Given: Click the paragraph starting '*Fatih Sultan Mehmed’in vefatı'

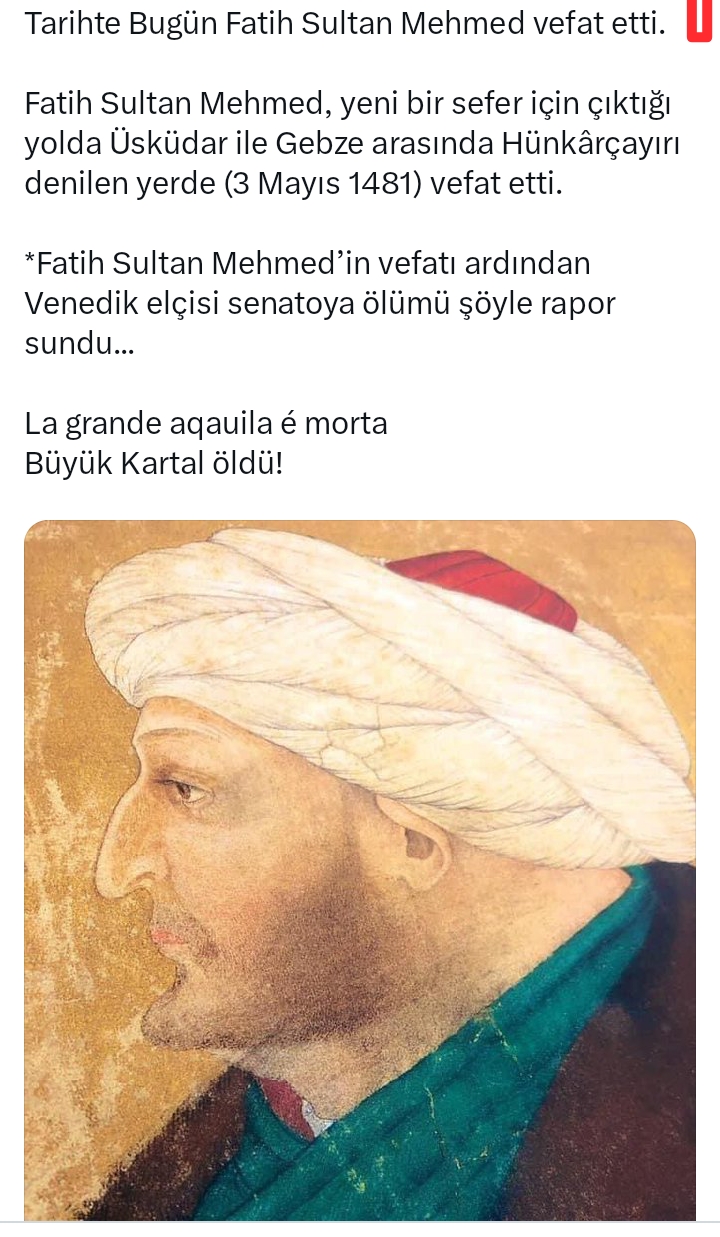Looking at the screenshot, I should (320, 304).
